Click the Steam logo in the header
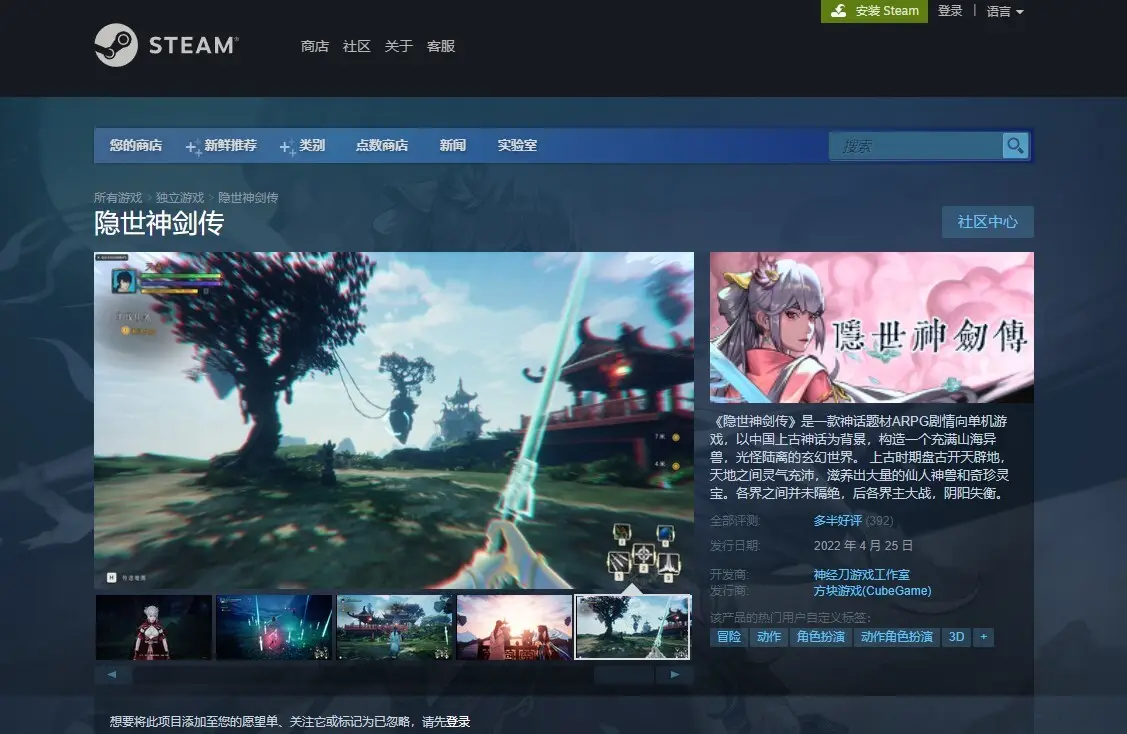Image resolution: width=1127 pixels, height=734 pixels. point(166,45)
